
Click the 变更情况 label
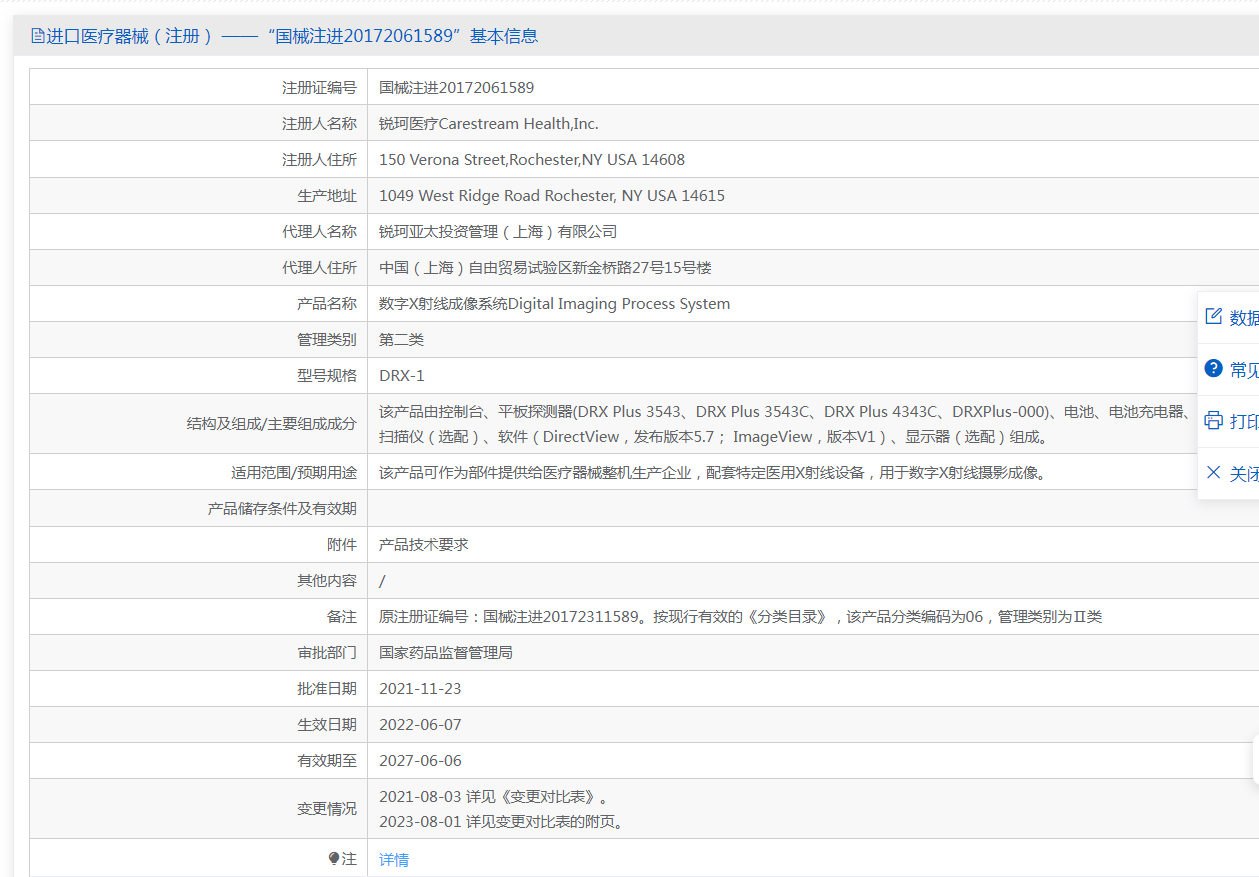pos(327,809)
